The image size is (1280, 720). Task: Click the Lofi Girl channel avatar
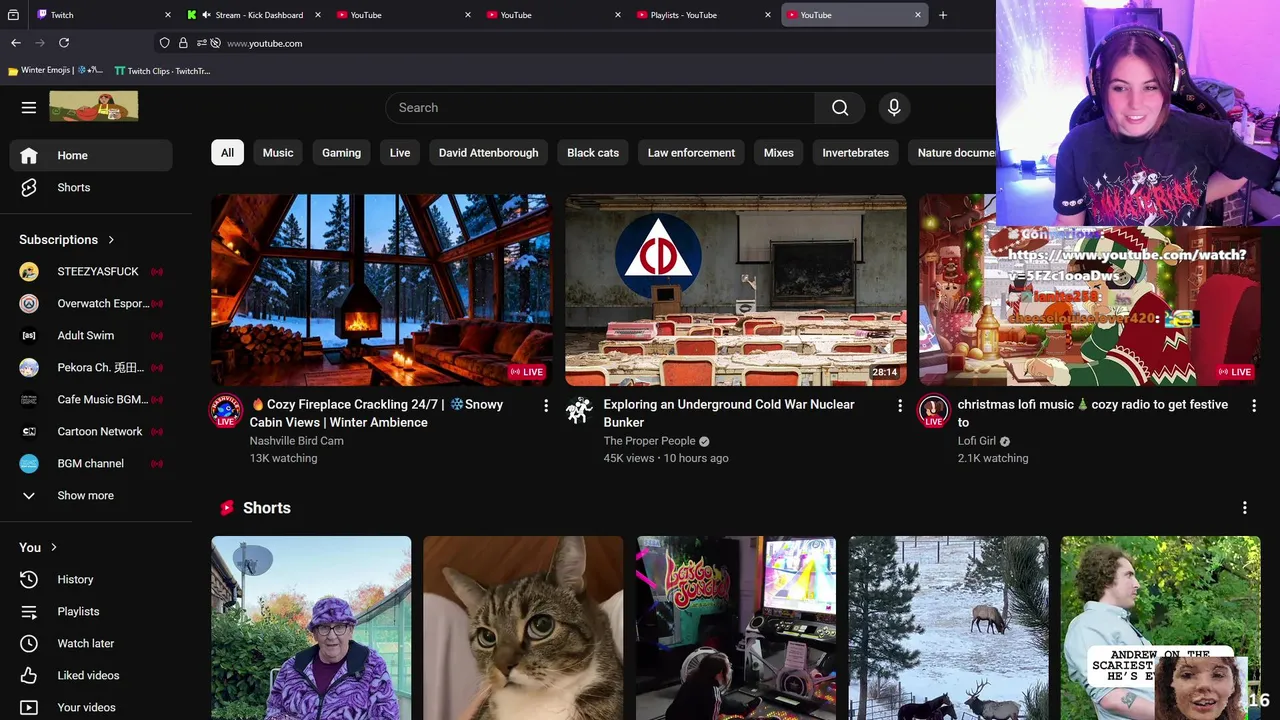(933, 411)
